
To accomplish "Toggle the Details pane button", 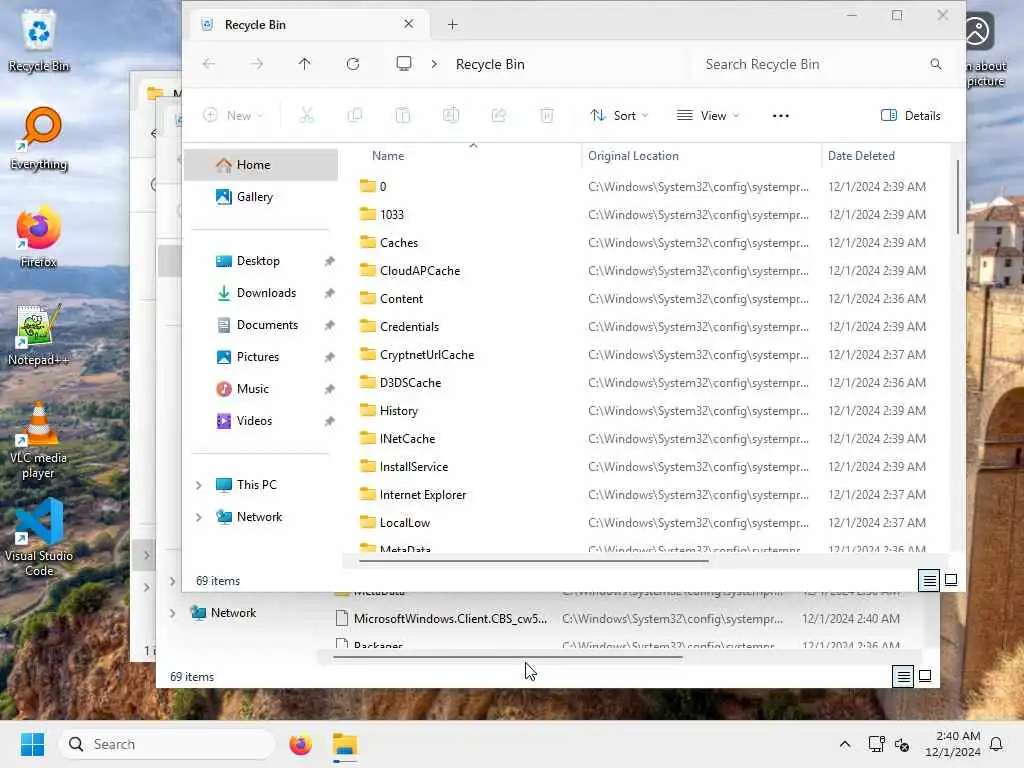I will (x=911, y=116).
